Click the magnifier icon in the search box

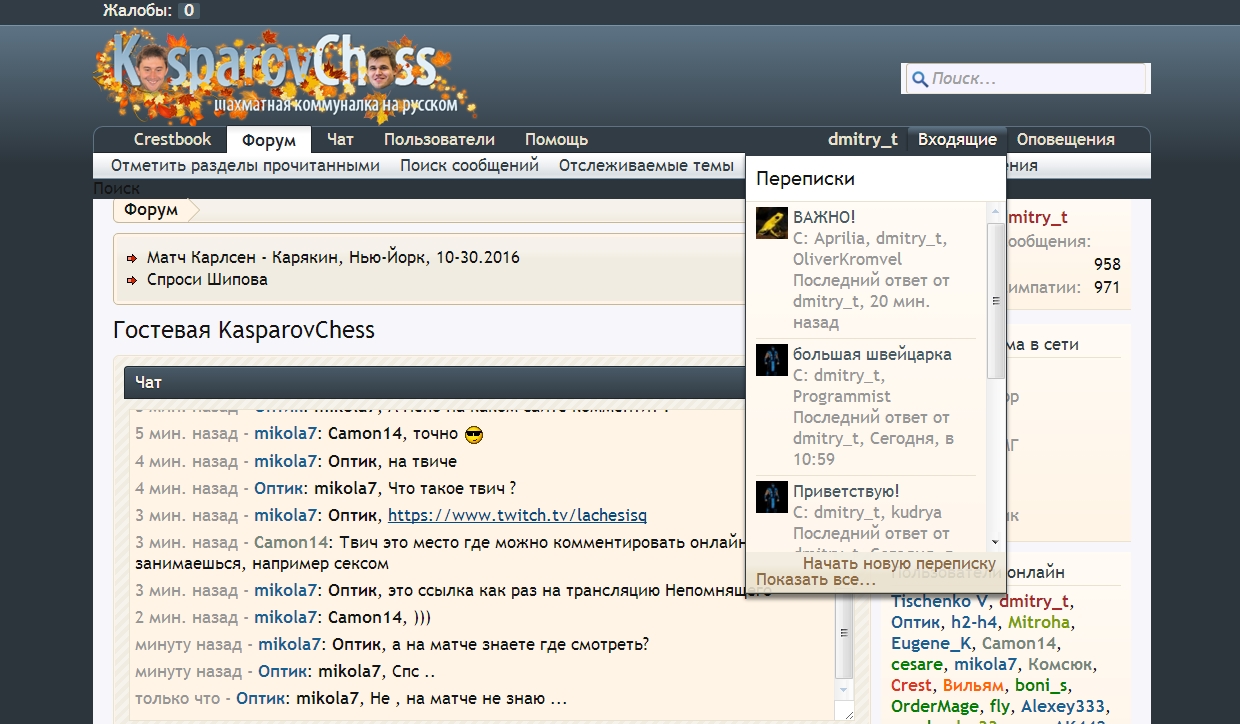point(919,79)
